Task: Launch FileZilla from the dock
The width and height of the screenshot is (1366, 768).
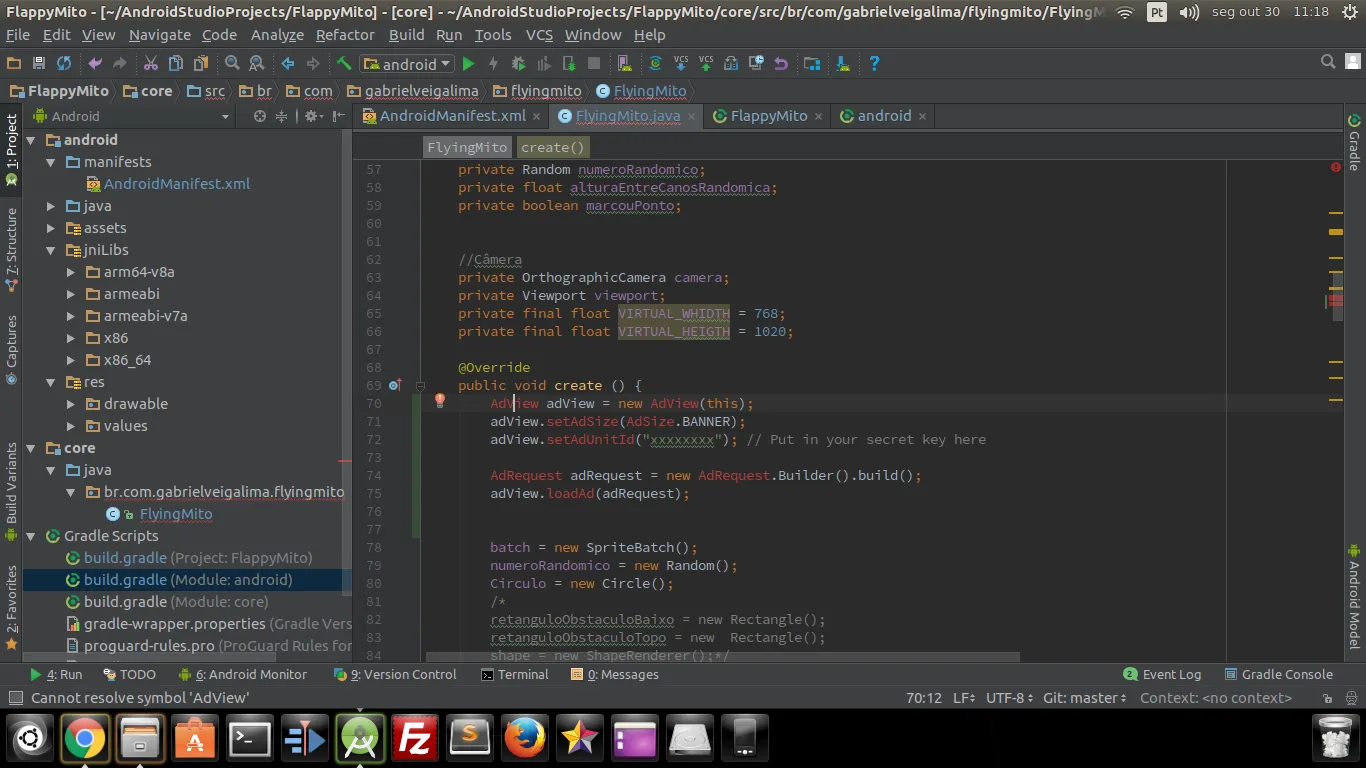Action: pos(414,739)
